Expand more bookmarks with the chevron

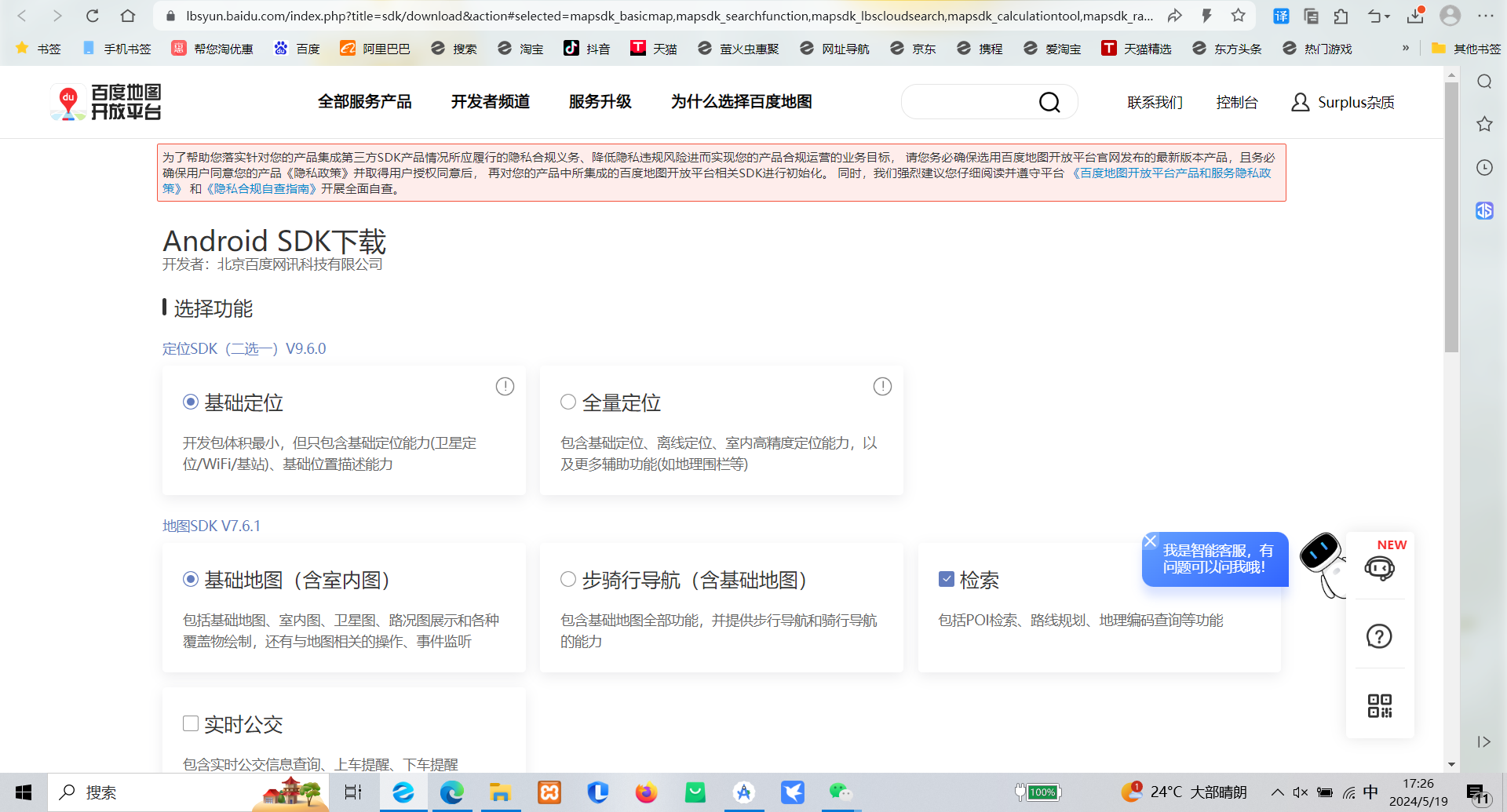[1406, 48]
